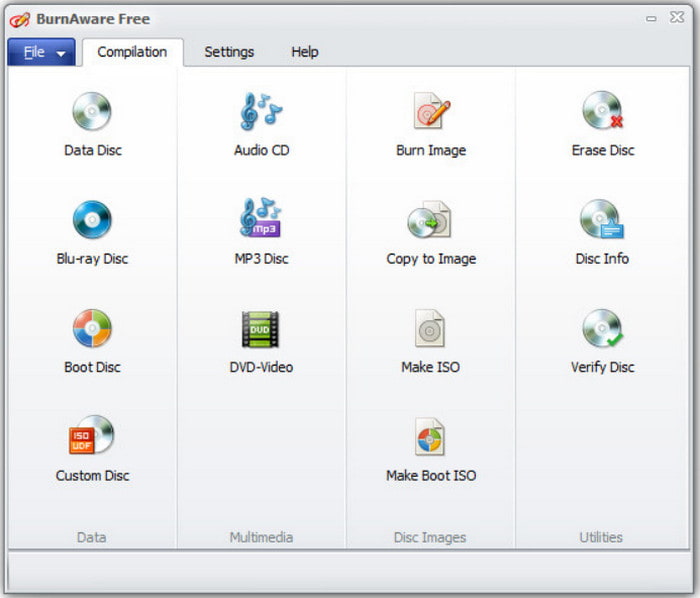This screenshot has width=700, height=598.
Task: Open the Help tab
Action: [305, 52]
